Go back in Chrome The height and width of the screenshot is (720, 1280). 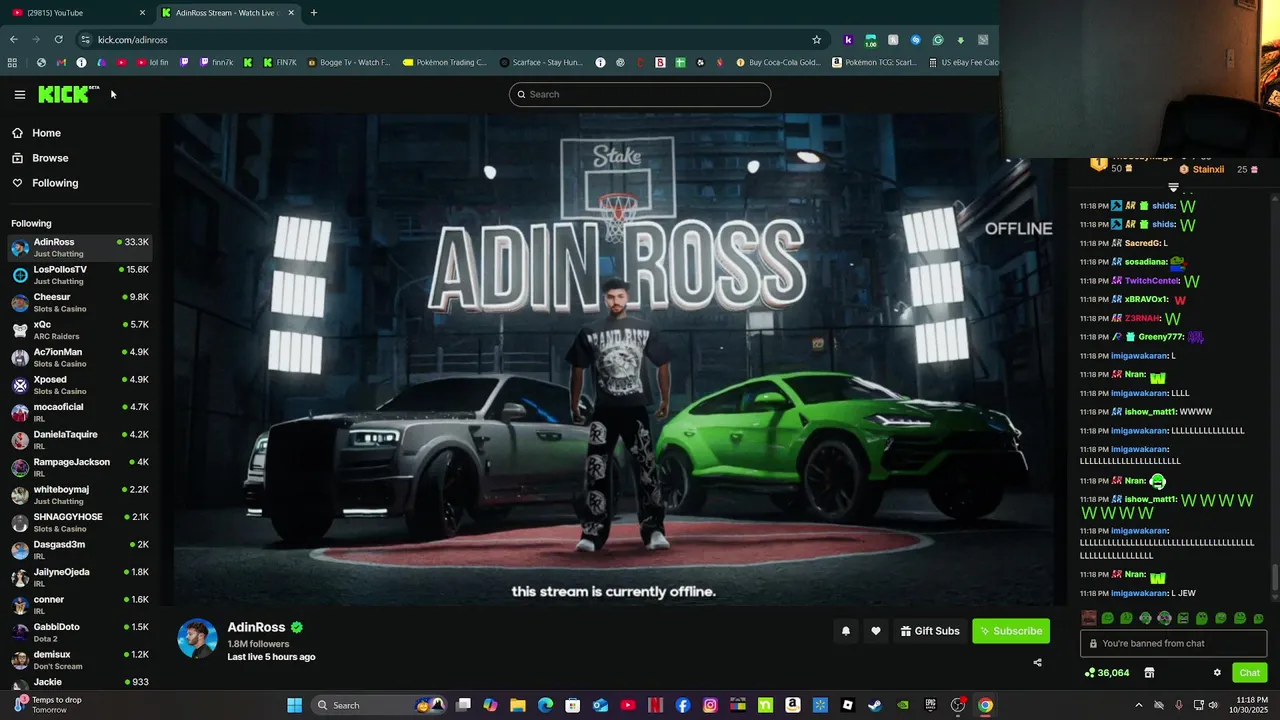click(13, 40)
